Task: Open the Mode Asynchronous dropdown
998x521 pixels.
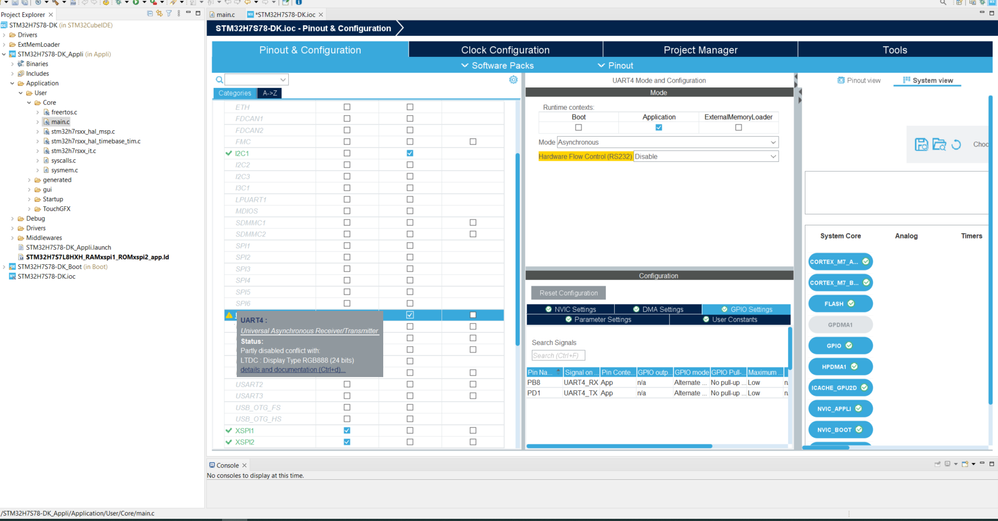Action: point(668,142)
